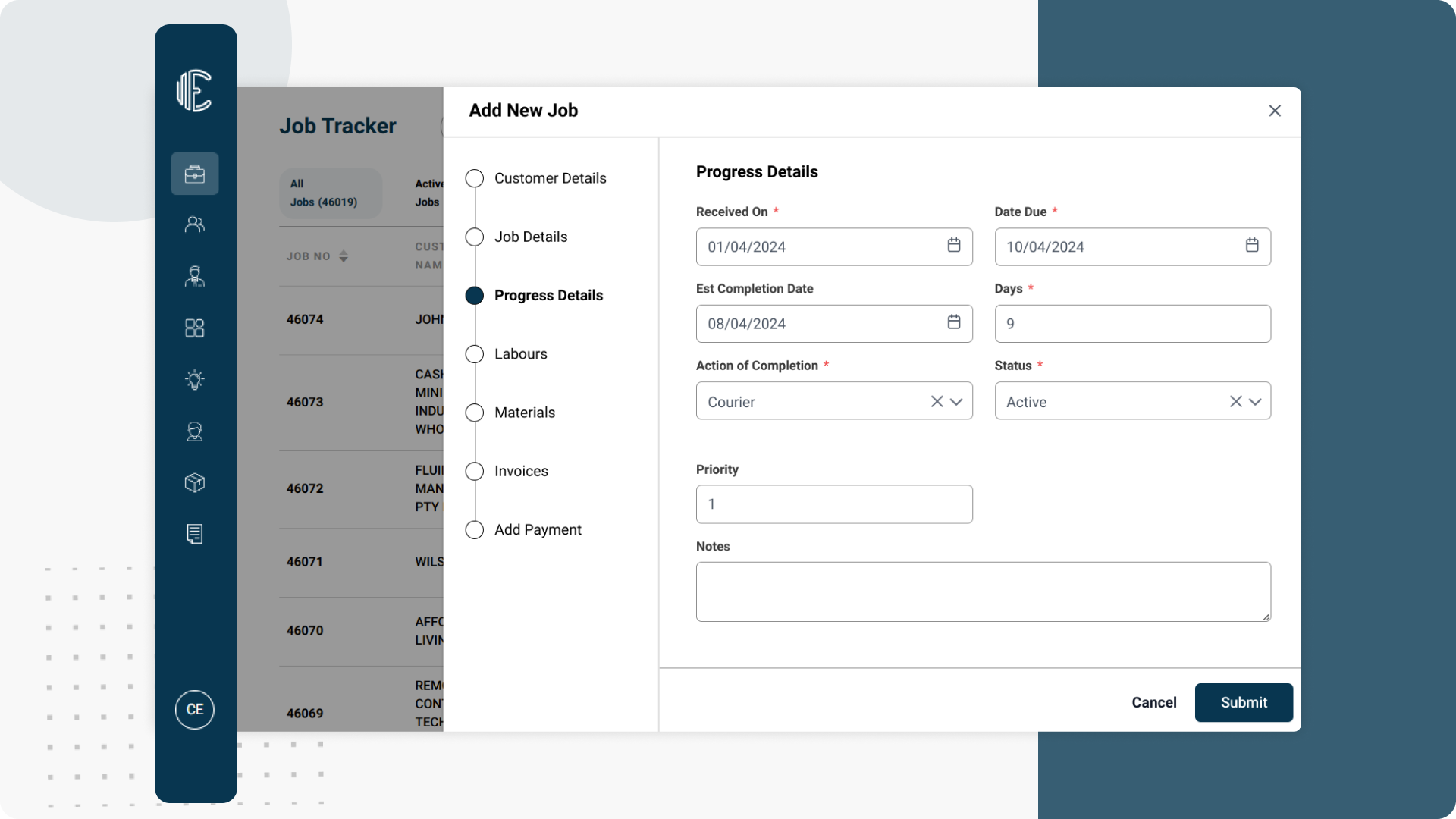
Task: Open the grid Dashboard icon in sidebar
Action: [195, 328]
